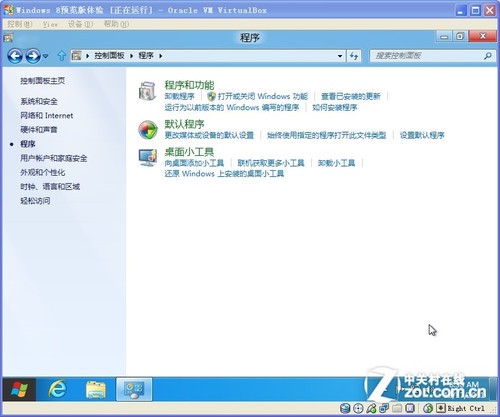Click 查看已安装的更新
The width and height of the screenshot is (500, 417).
tap(351, 97)
